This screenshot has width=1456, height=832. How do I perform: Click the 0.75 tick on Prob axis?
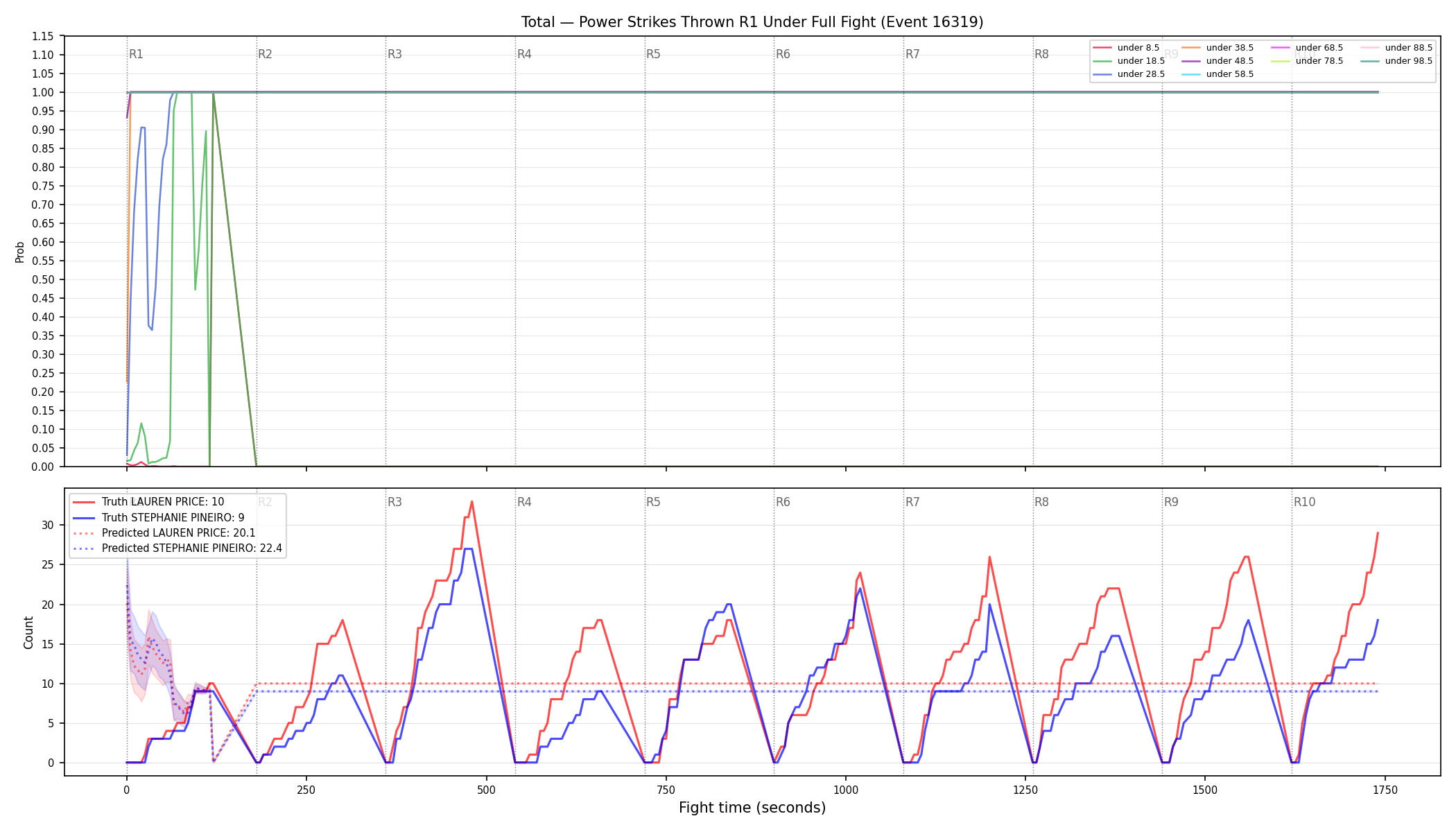coord(42,187)
